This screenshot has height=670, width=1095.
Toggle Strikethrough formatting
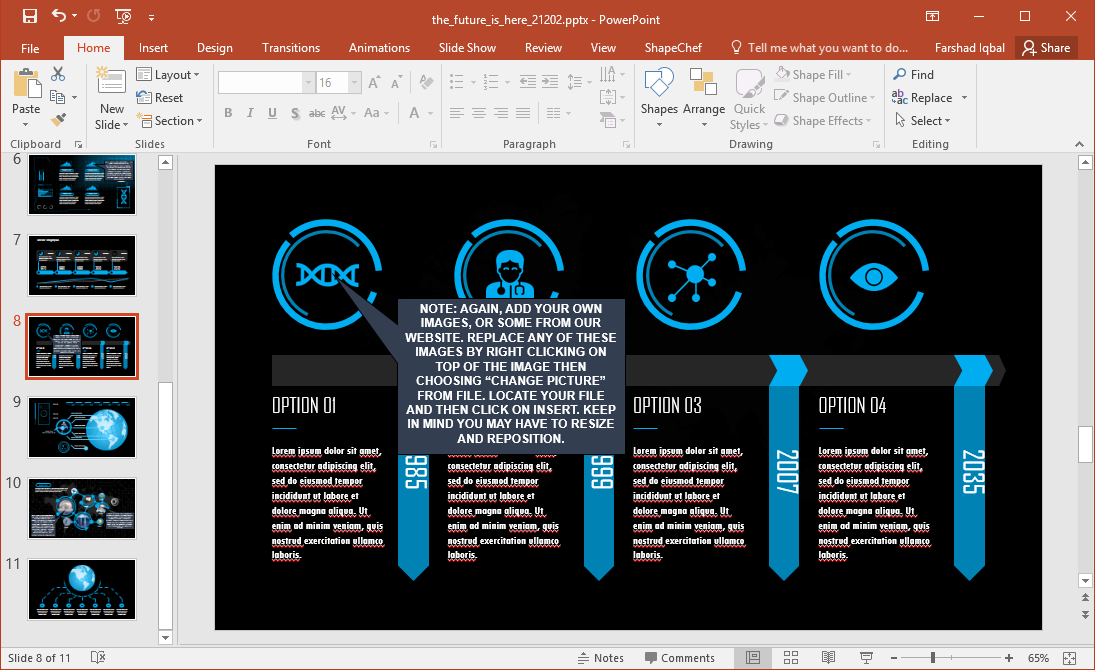pyautogui.click(x=316, y=112)
